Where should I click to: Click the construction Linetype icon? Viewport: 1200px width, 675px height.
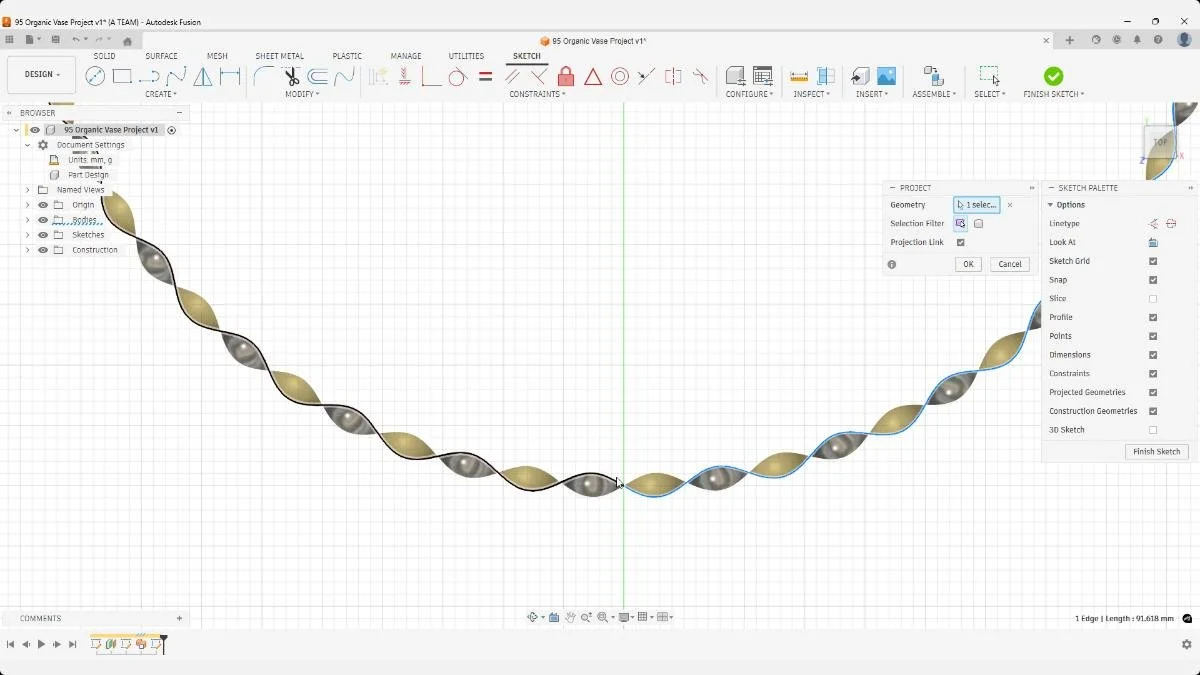pos(1170,223)
